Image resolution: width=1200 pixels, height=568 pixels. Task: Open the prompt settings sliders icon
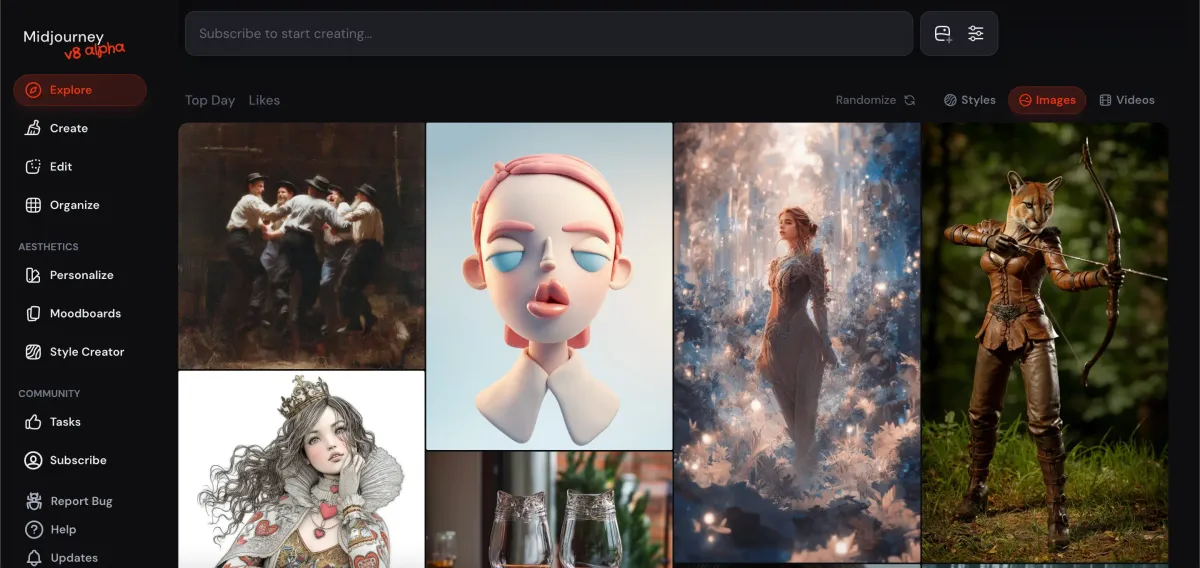point(976,34)
